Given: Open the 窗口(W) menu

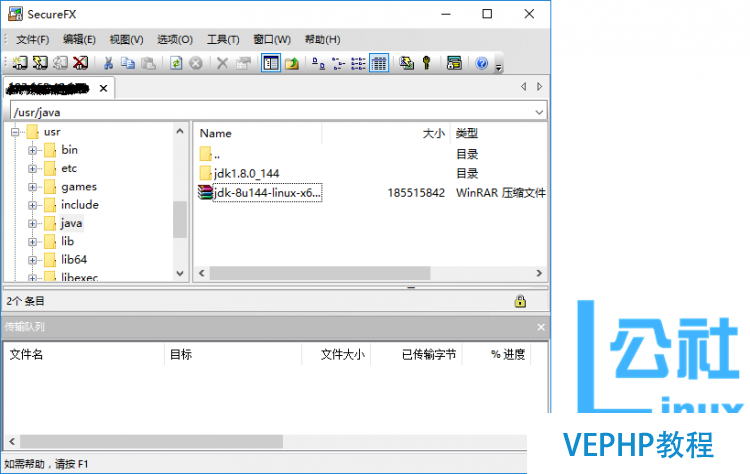Looking at the screenshot, I should click(272, 40).
